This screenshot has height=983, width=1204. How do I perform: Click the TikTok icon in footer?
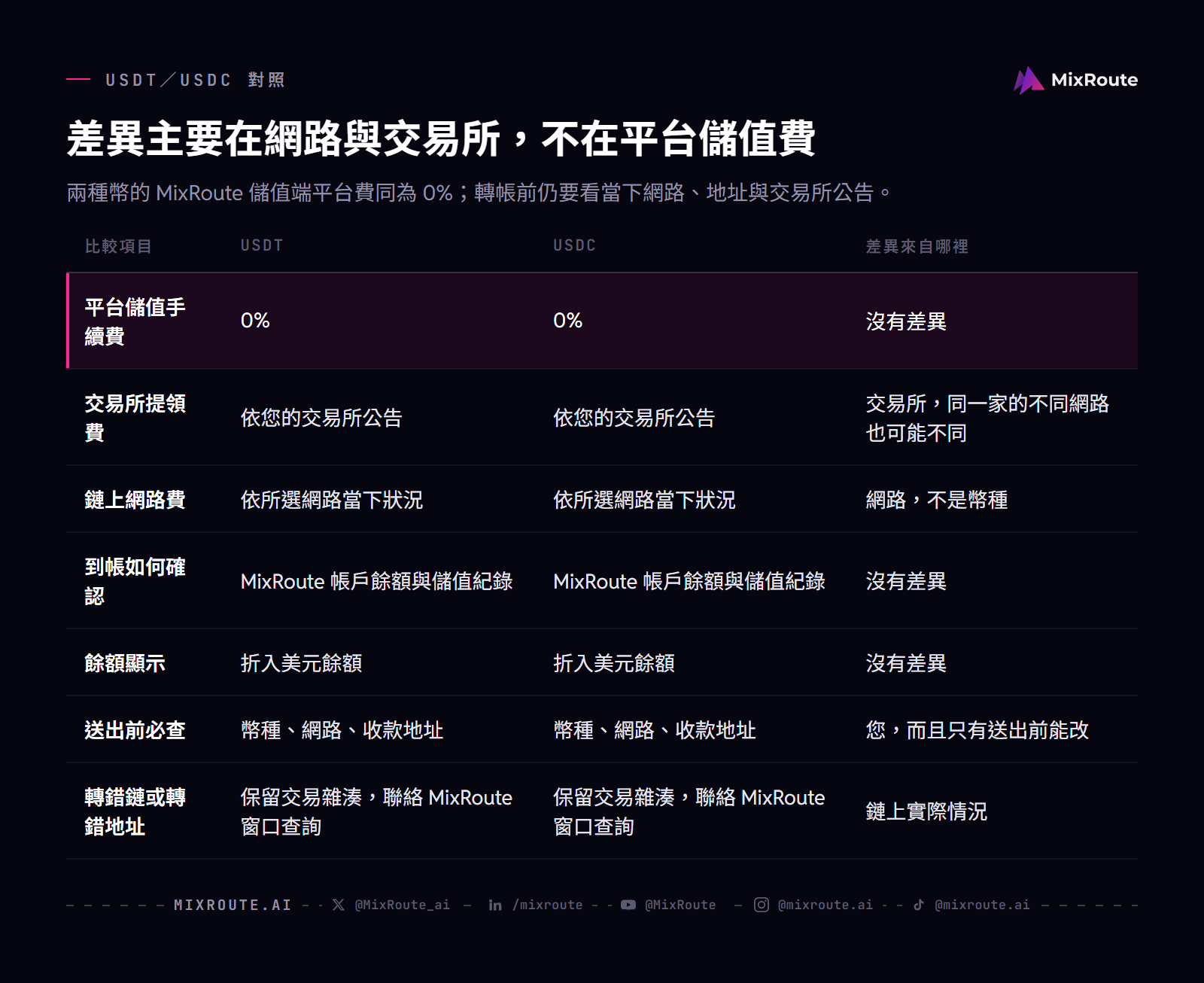919,905
